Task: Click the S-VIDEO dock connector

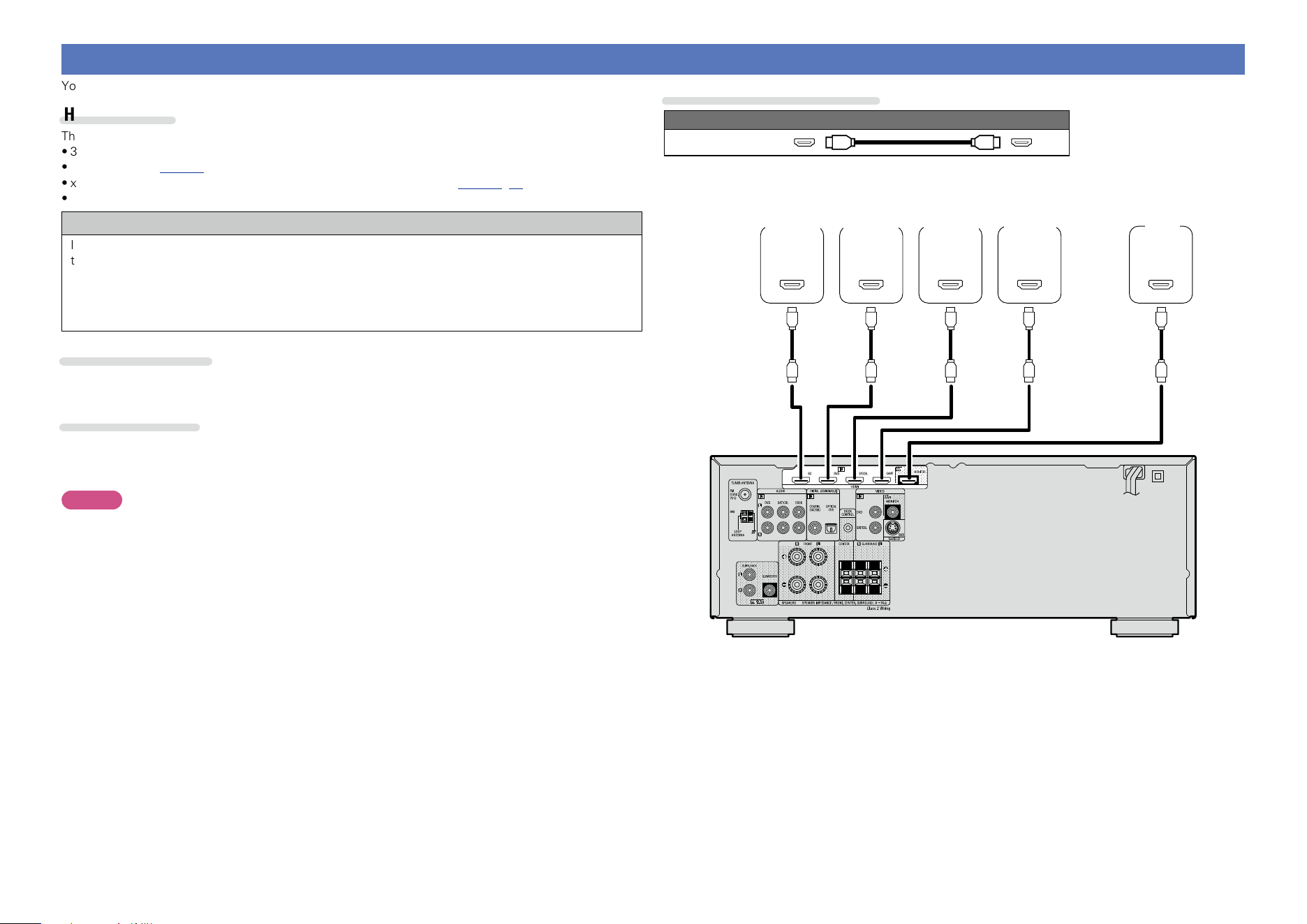Action: tap(892, 528)
